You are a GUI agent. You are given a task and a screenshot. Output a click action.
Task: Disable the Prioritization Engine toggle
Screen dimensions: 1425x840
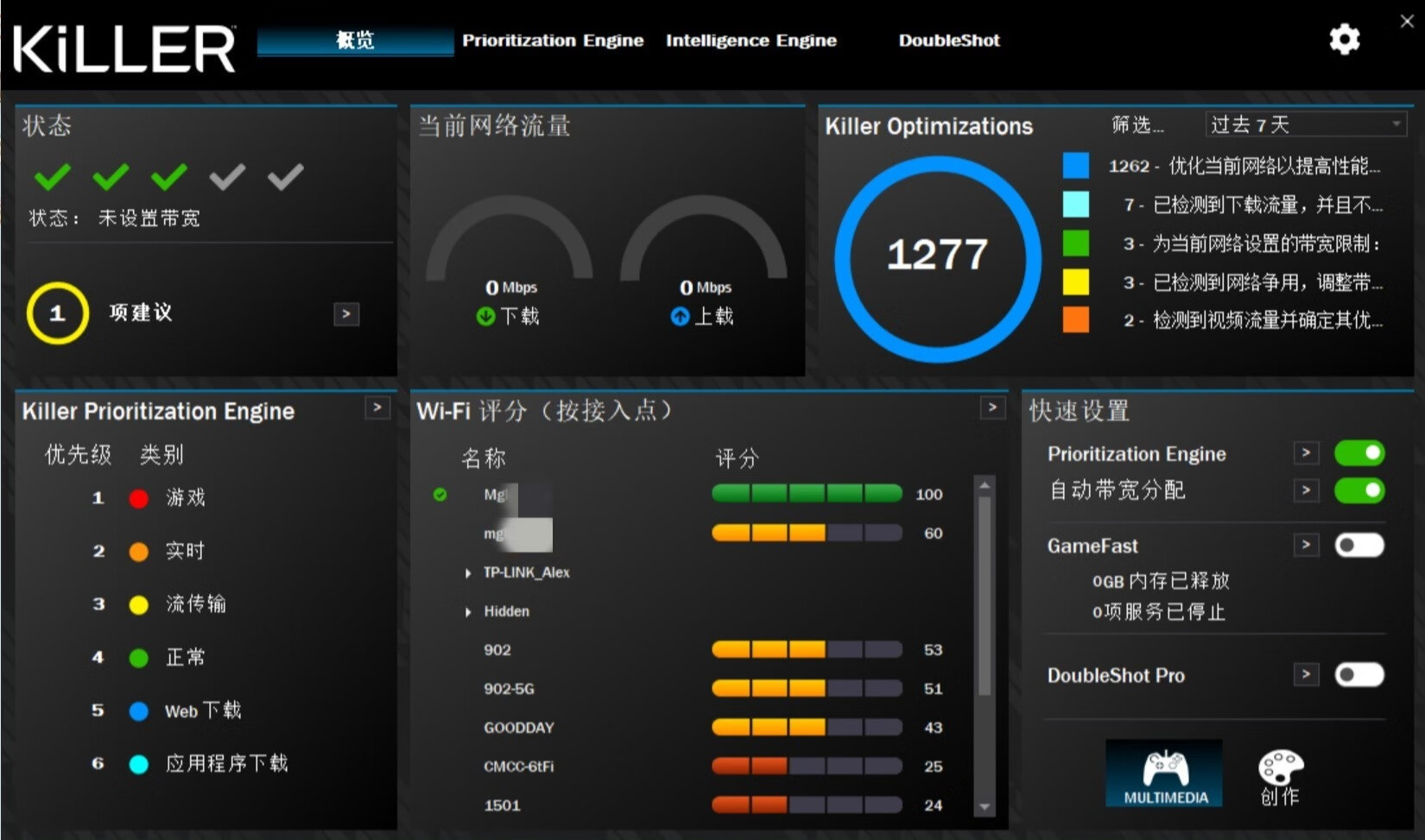[1359, 452]
